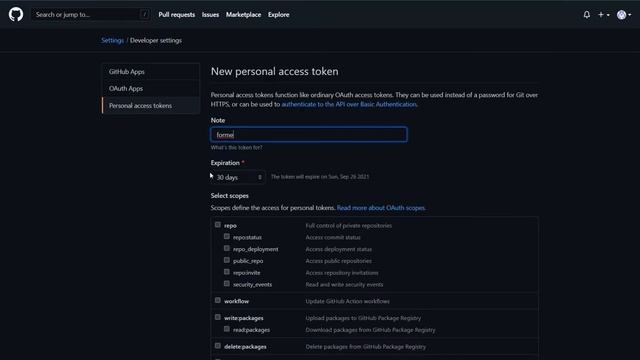
Task: Click the slash shortcut key icon in search
Action: [144, 15]
